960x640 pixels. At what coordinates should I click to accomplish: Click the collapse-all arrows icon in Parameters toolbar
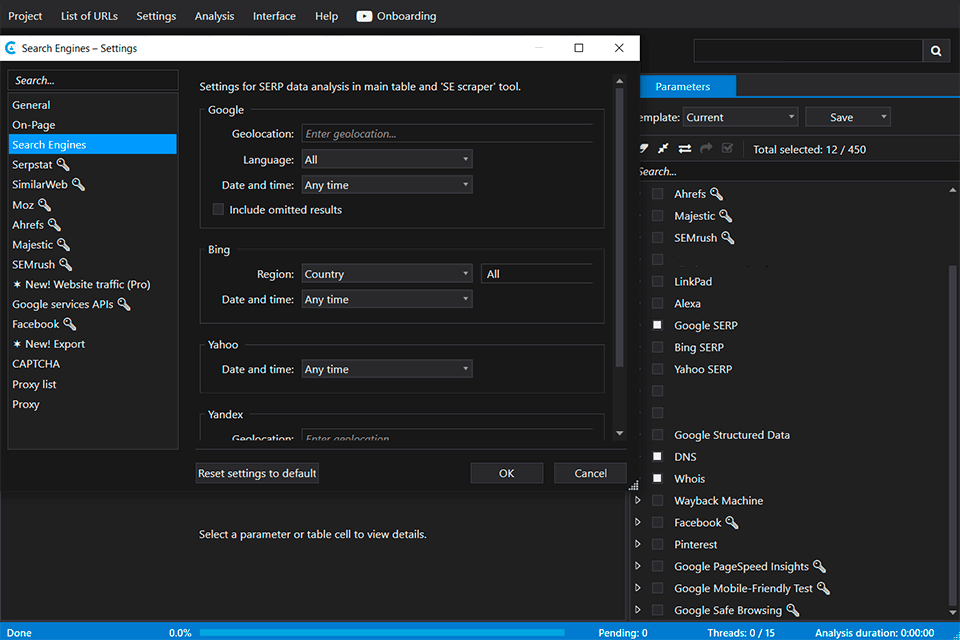(x=663, y=149)
